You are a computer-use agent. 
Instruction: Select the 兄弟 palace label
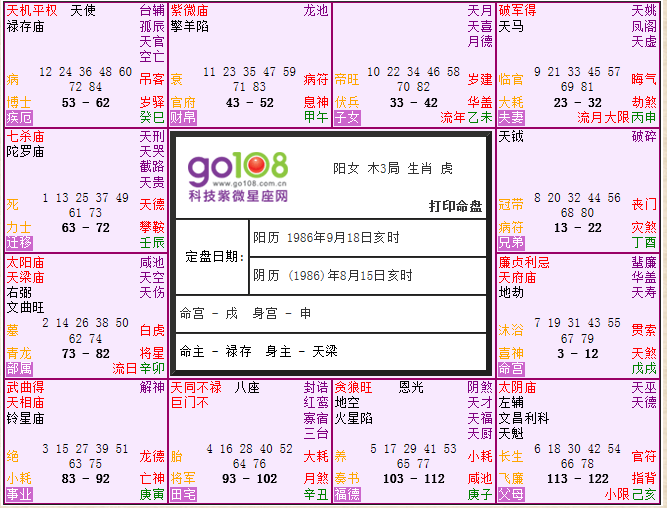coord(511,242)
